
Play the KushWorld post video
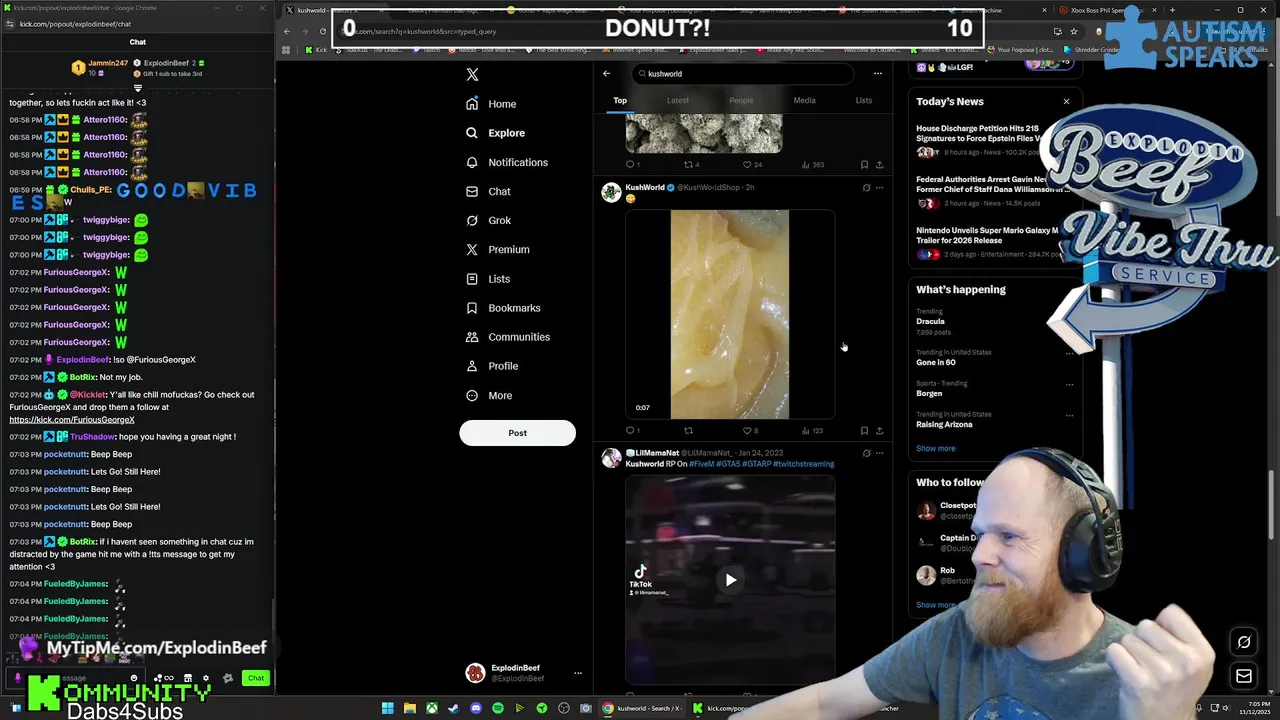tap(729, 314)
